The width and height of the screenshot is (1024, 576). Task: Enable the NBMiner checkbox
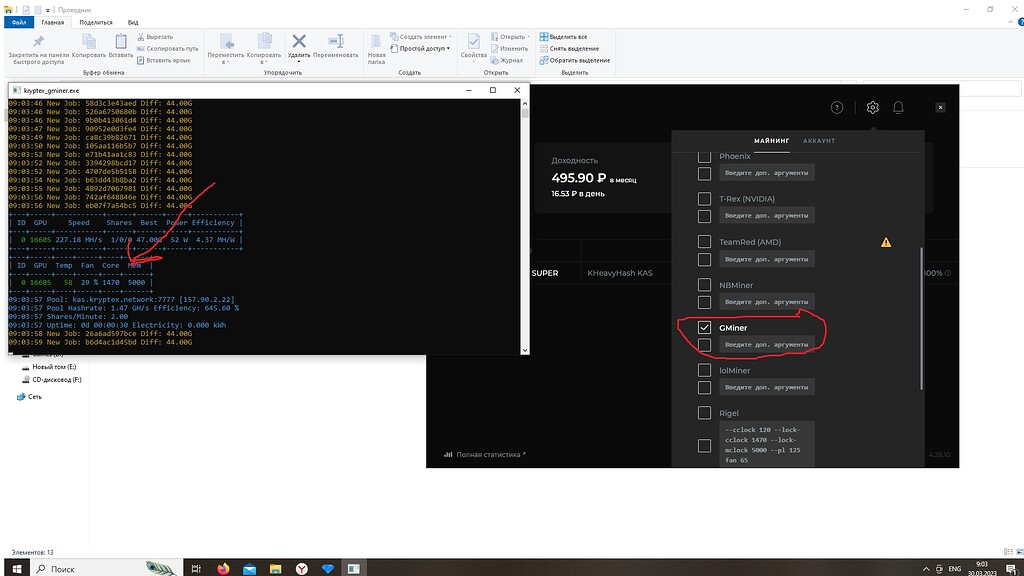[x=705, y=285]
